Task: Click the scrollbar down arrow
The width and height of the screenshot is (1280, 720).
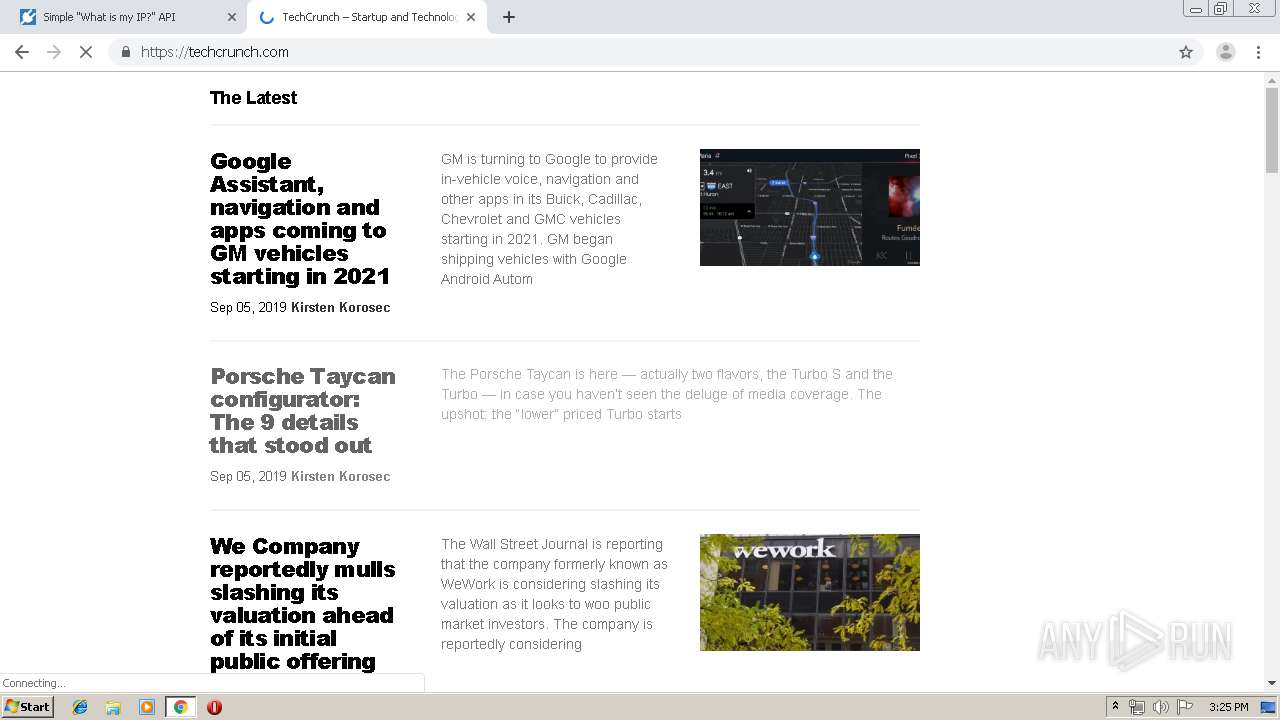Action: click(1272, 683)
